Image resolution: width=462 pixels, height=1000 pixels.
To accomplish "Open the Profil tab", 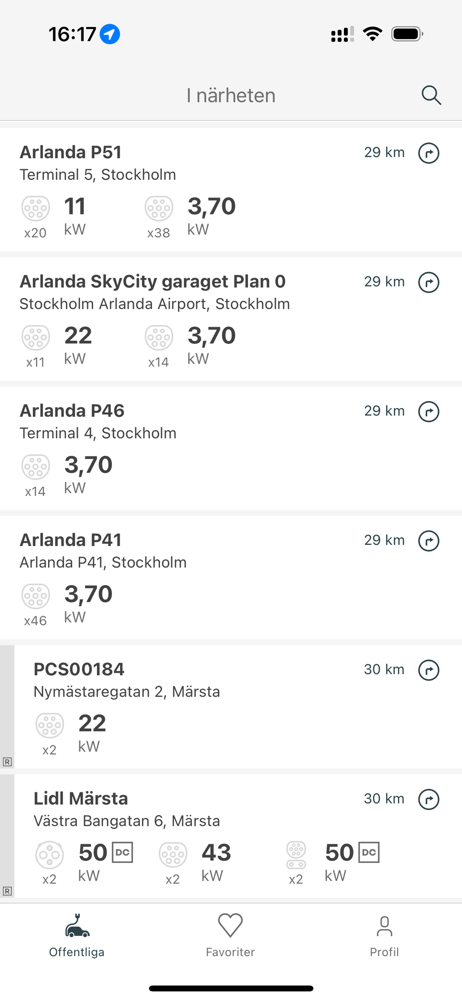I will pyautogui.click(x=384, y=935).
